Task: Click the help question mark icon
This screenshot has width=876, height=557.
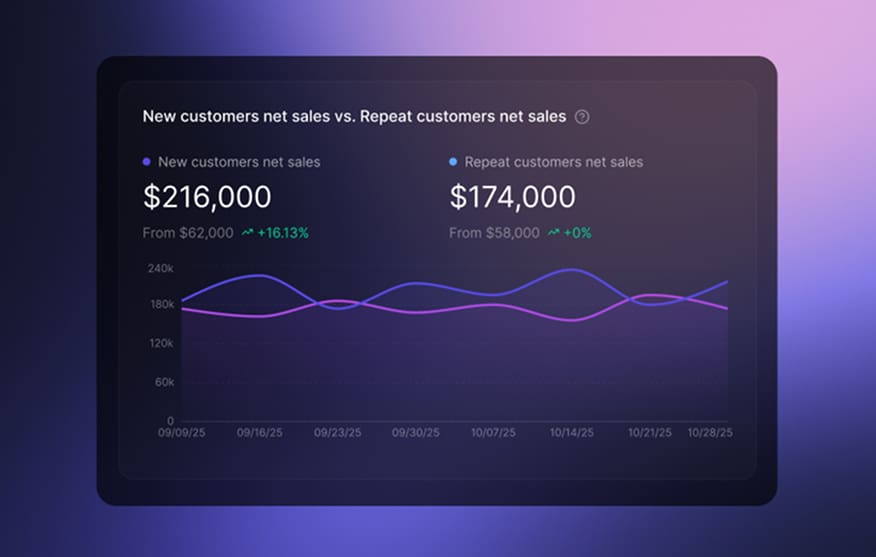Action: pyautogui.click(x=582, y=117)
